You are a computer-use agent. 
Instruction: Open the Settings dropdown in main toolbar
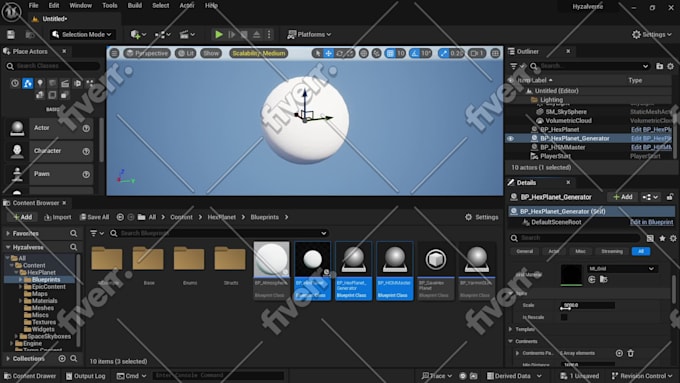[652, 34]
